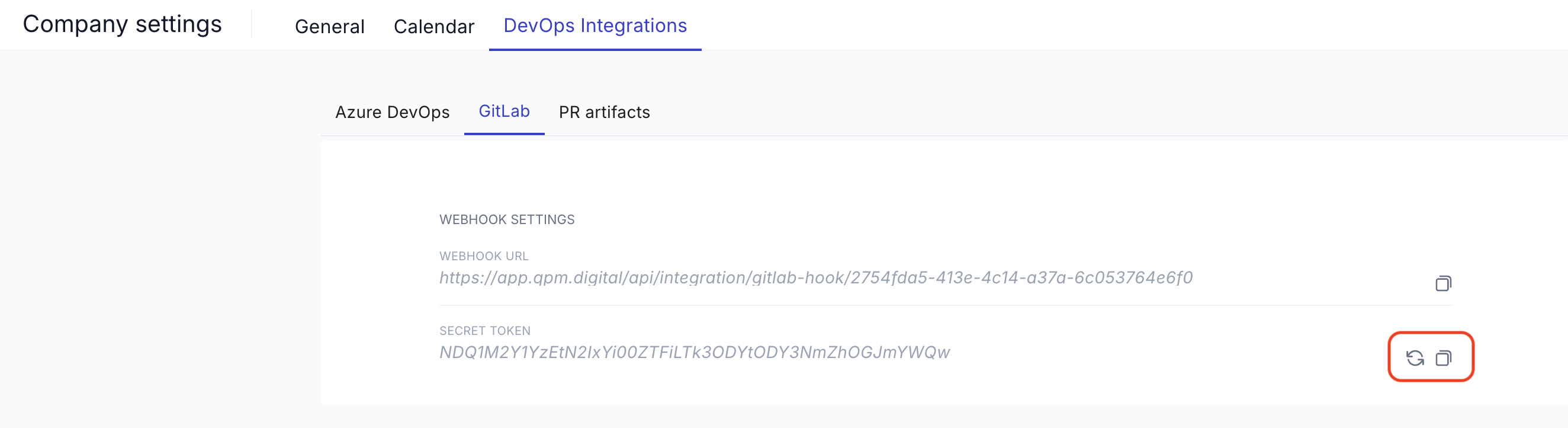Viewport: 1568px width, 428px height.
Task: Click the Company settings heading
Action: coord(123,24)
